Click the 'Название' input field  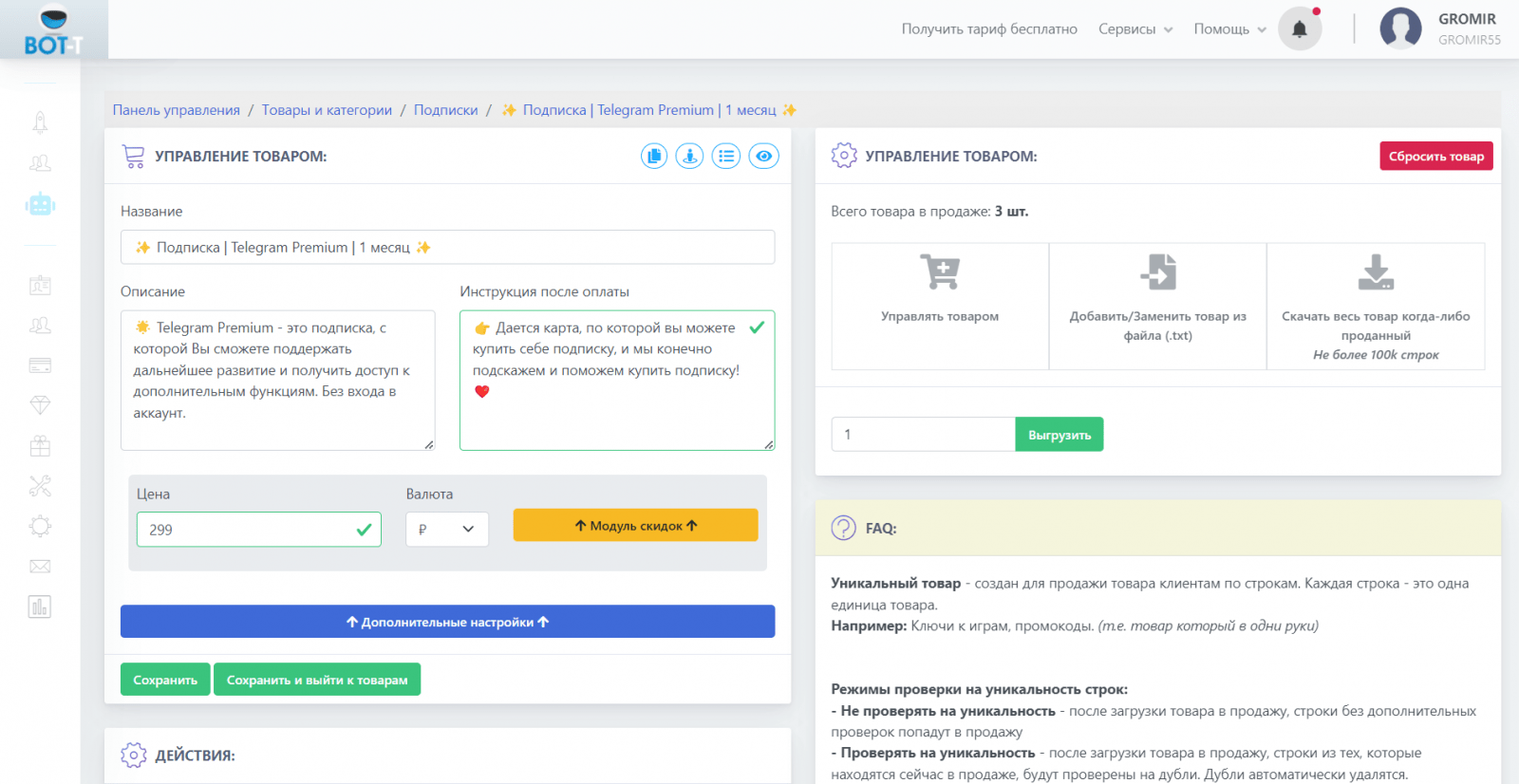[x=447, y=248]
